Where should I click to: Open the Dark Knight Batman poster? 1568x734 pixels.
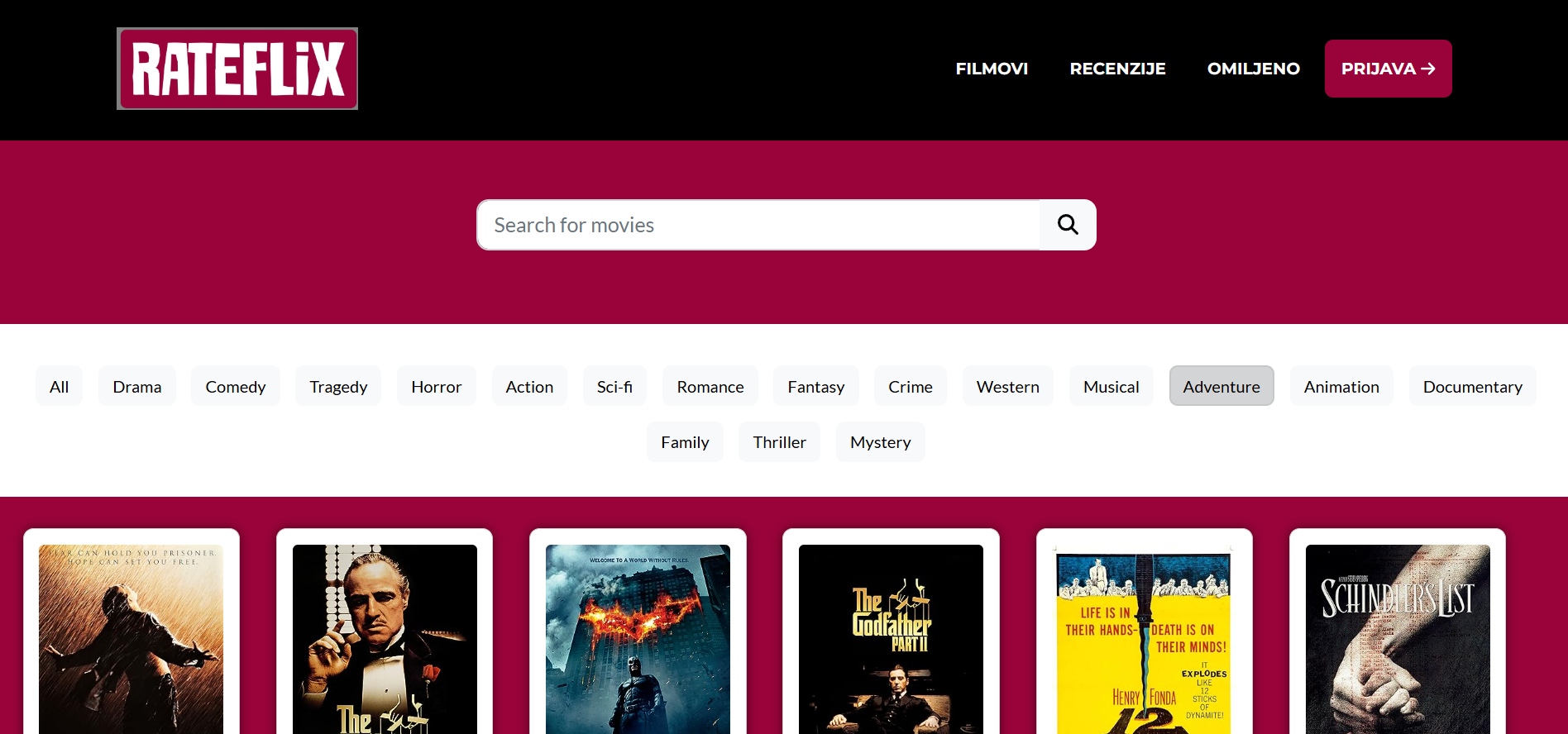[638, 639]
